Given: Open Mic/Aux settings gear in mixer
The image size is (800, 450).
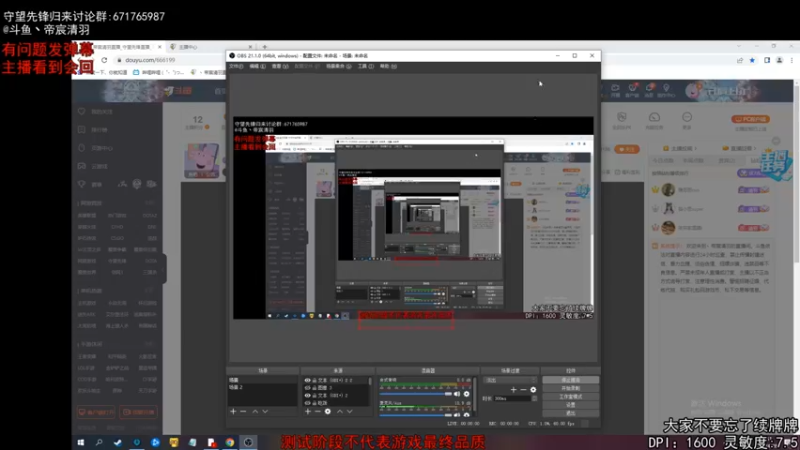Looking at the screenshot, I should (x=466, y=415).
